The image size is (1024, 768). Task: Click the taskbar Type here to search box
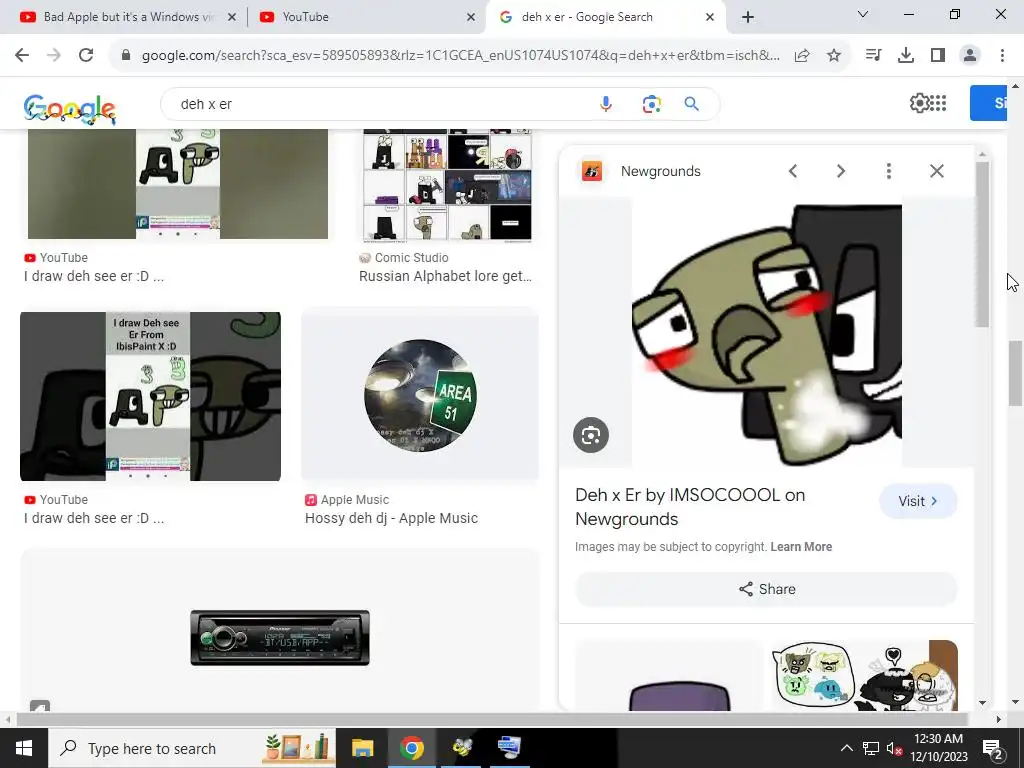(192, 748)
